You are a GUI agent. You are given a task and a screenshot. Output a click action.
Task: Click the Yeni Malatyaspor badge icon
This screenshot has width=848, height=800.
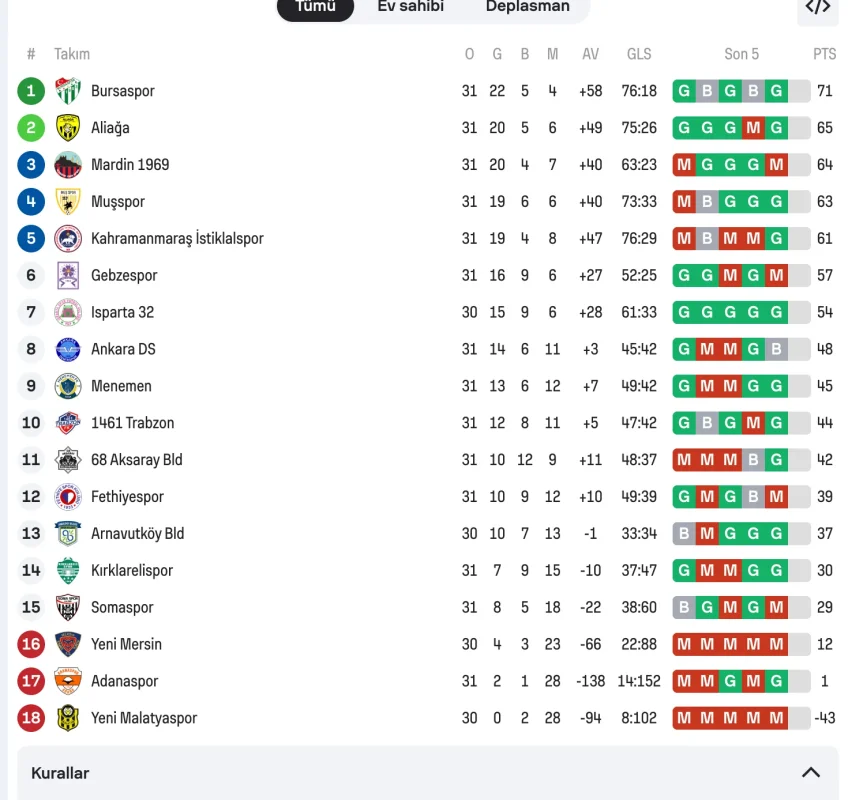point(67,718)
